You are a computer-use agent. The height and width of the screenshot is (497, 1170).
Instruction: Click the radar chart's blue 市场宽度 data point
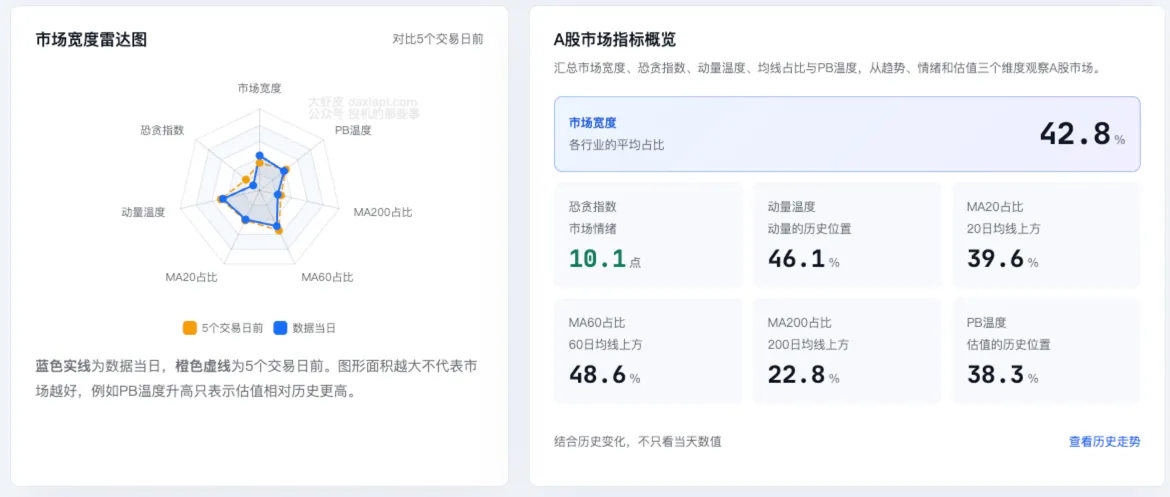260,155
